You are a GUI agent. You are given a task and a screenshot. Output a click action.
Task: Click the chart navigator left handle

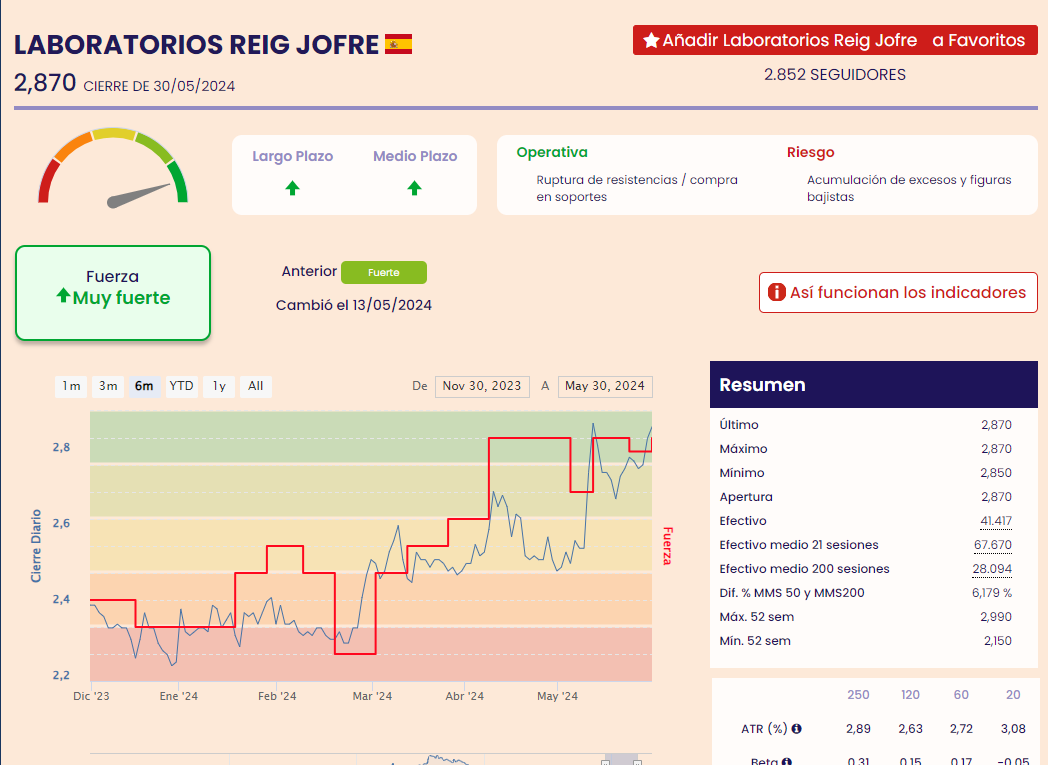pos(606,762)
